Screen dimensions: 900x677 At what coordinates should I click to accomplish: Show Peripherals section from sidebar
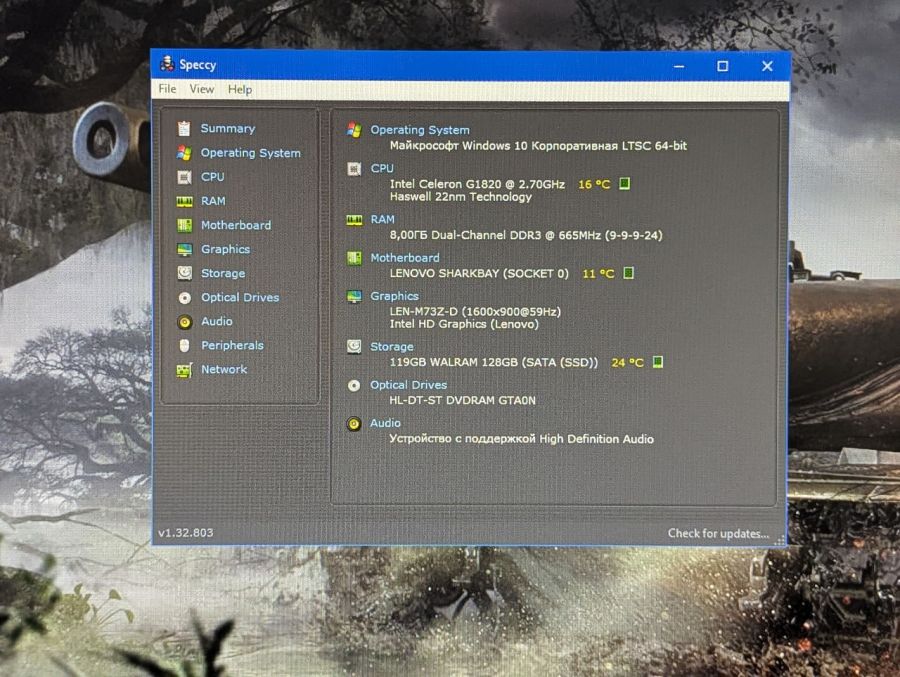click(x=232, y=346)
